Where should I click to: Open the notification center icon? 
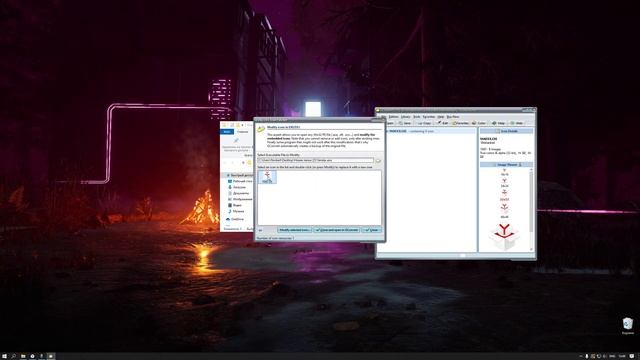(631, 356)
